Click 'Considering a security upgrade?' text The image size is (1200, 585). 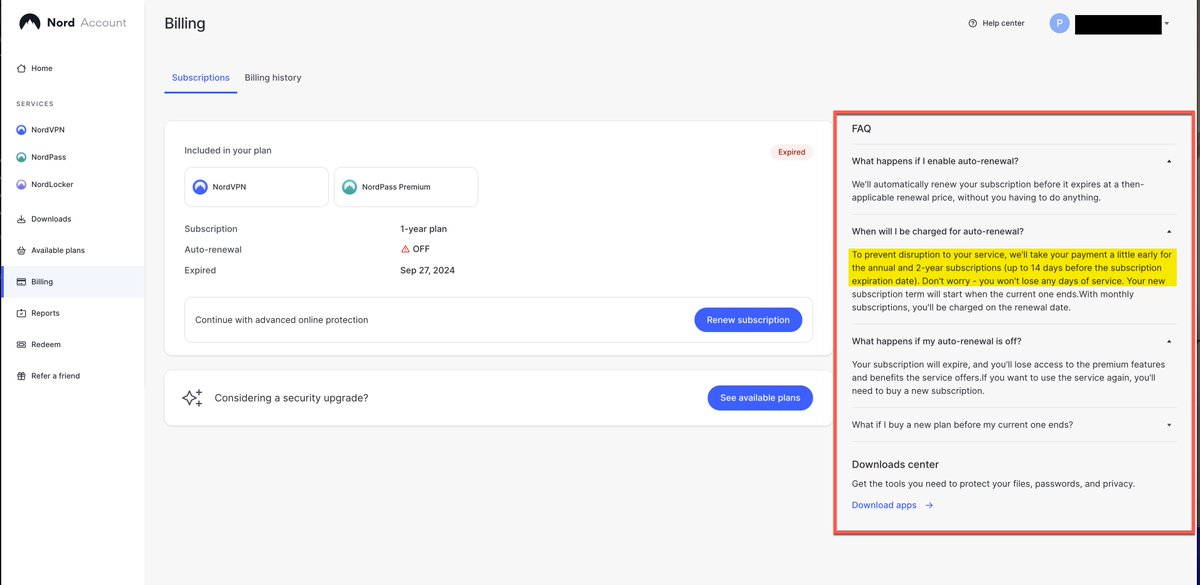(291, 398)
